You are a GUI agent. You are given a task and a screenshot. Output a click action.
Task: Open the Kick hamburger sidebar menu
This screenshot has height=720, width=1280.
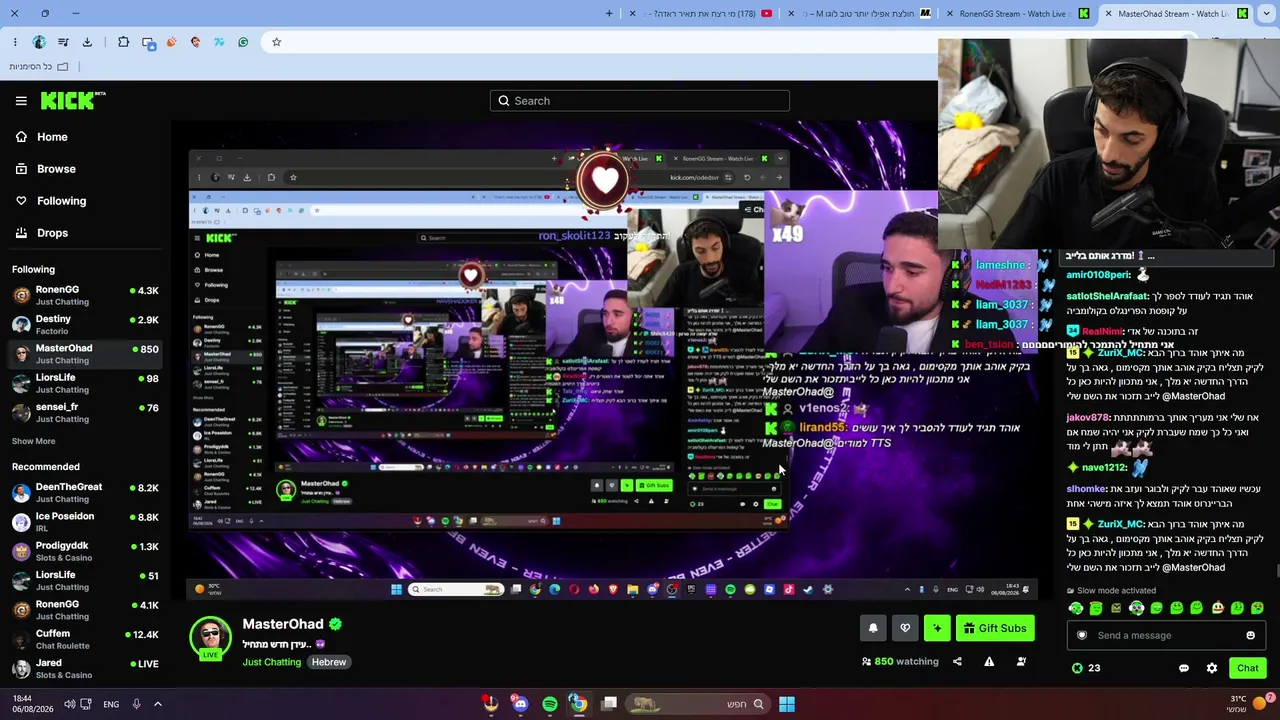(x=21, y=100)
